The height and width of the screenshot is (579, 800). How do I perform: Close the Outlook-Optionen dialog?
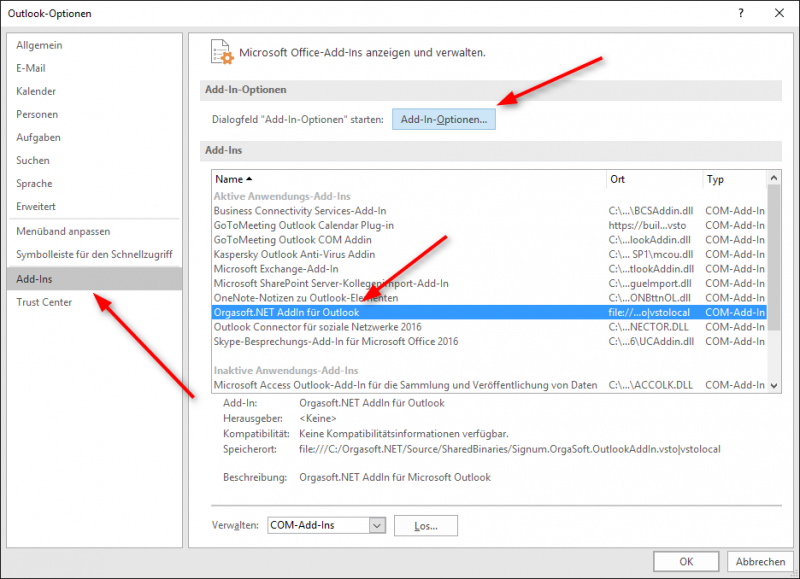(779, 13)
